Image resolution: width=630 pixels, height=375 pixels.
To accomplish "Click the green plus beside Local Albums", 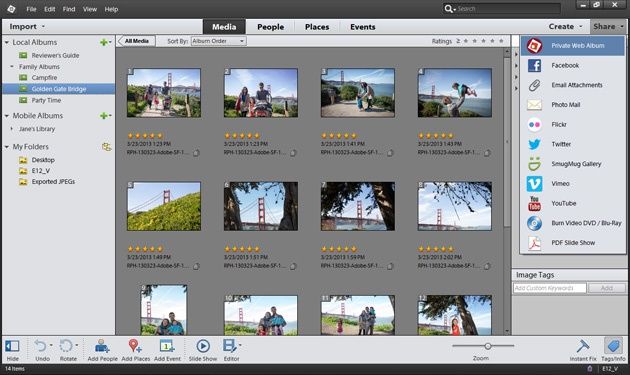I will click(104, 42).
